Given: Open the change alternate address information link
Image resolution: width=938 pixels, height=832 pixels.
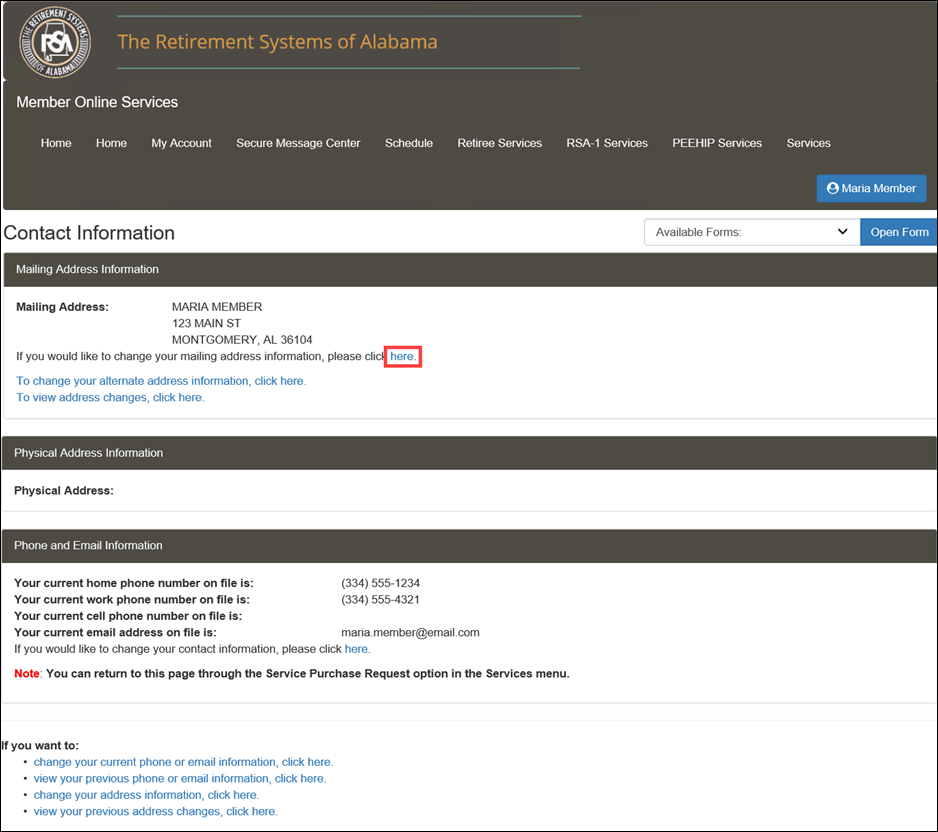Looking at the screenshot, I should (x=161, y=381).
